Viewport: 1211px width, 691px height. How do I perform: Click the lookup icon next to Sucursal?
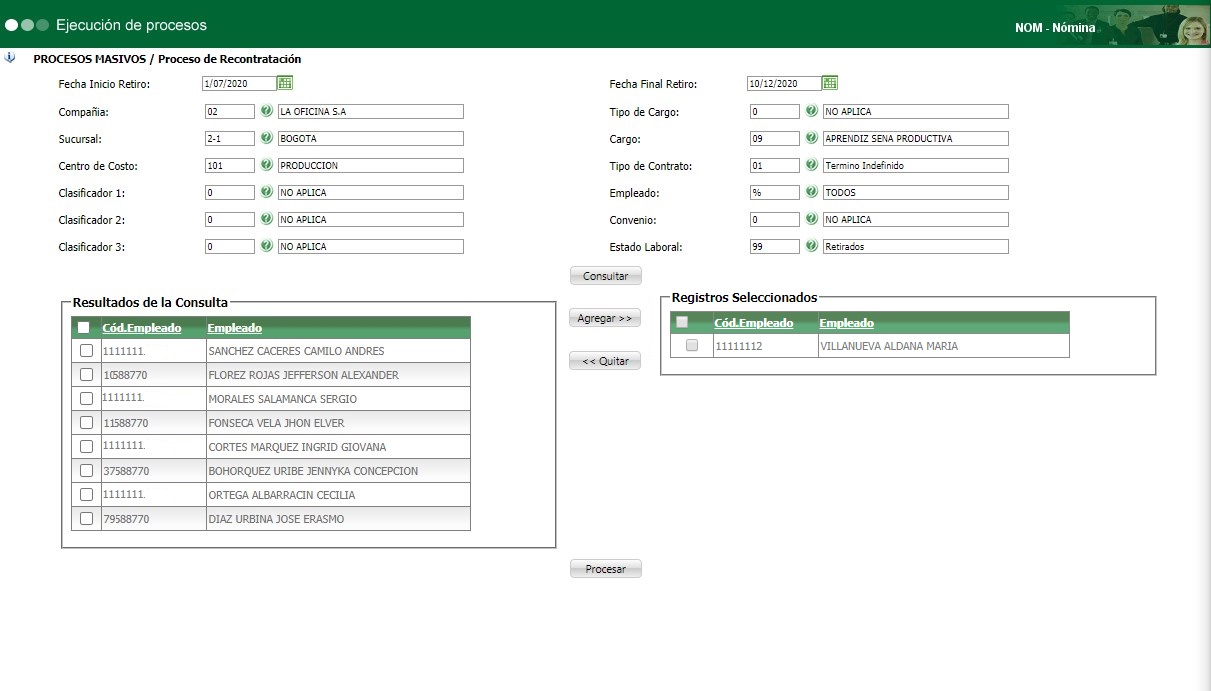click(266, 138)
